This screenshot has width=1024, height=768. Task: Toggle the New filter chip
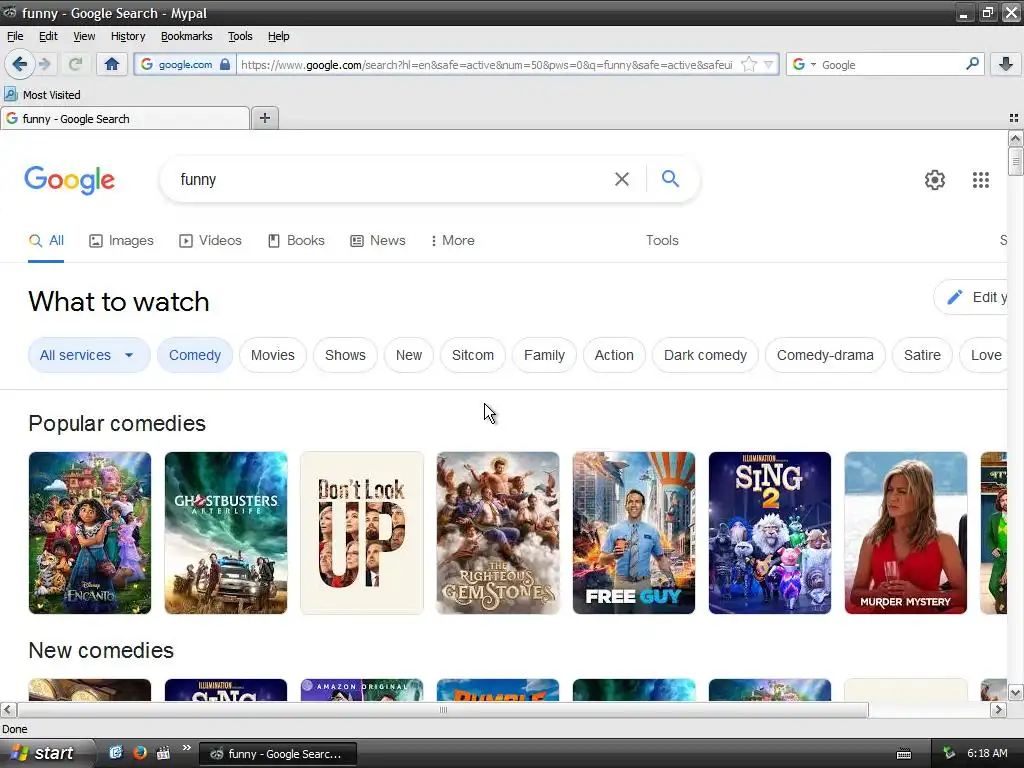(x=409, y=355)
